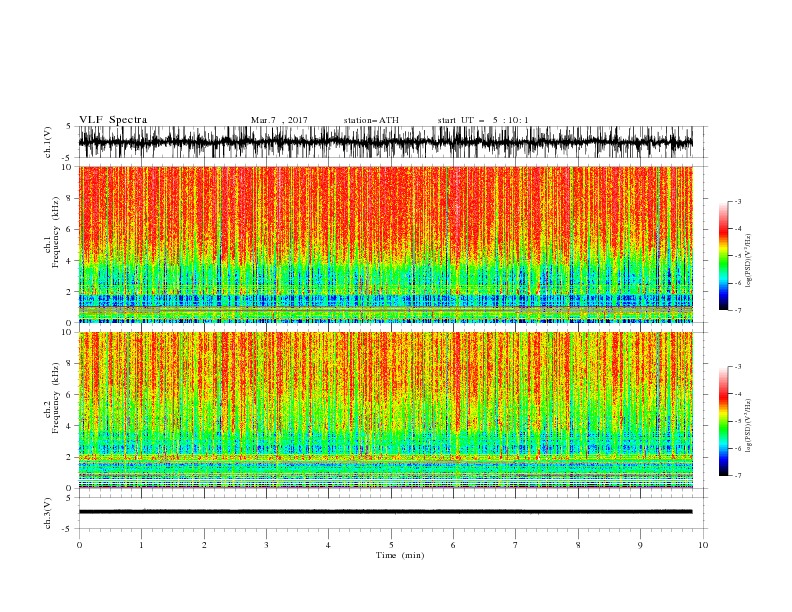Click the "station=ATH" header label

pos(371,120)
